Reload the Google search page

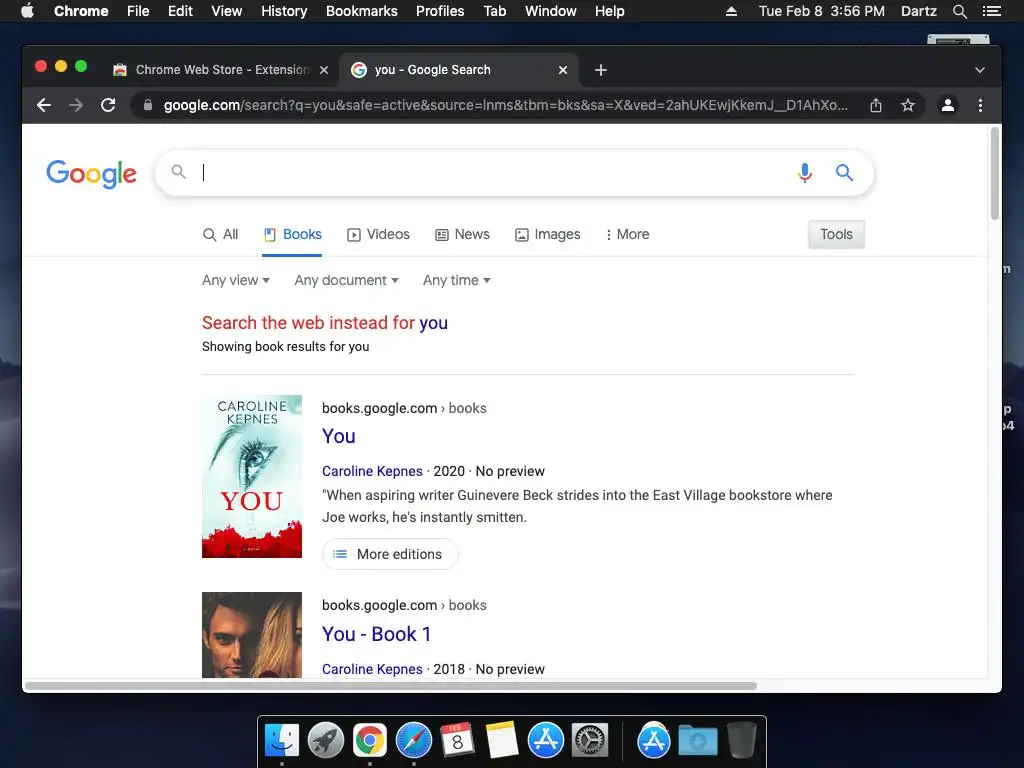click(x=108, y=105)
